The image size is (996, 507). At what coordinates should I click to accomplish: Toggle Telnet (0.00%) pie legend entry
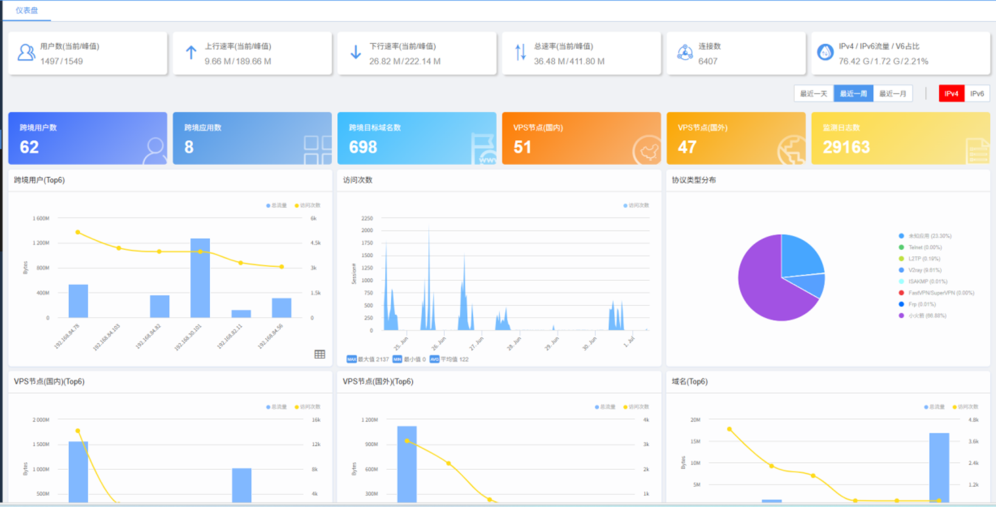pos(920,247)
